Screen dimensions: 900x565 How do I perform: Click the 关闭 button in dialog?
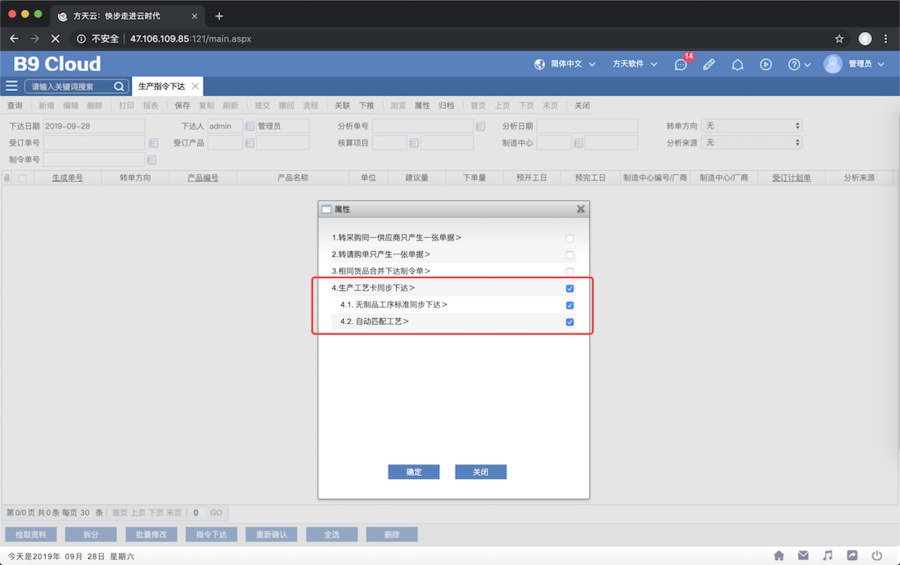pyautogui.click(x=480, y=472)
